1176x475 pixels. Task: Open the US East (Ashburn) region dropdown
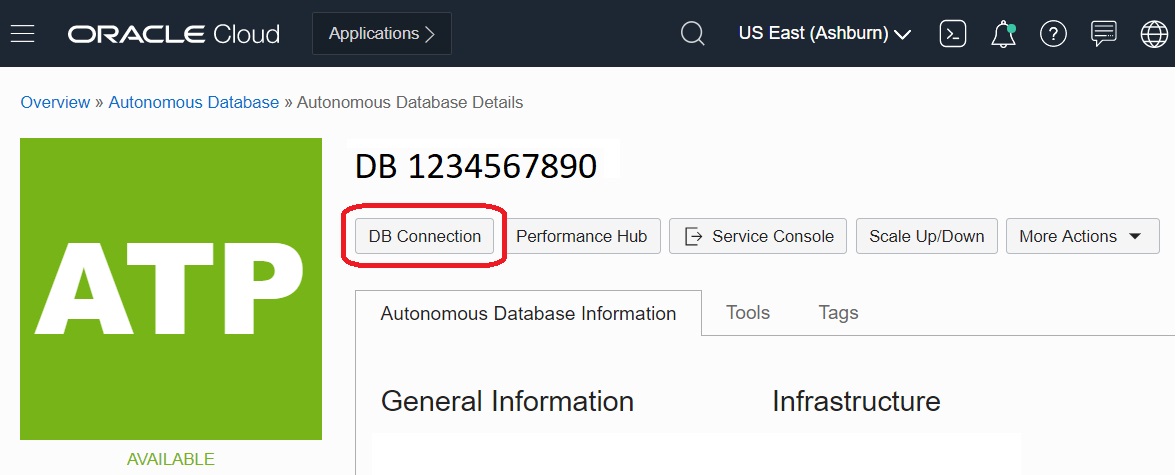coord(824,34)
